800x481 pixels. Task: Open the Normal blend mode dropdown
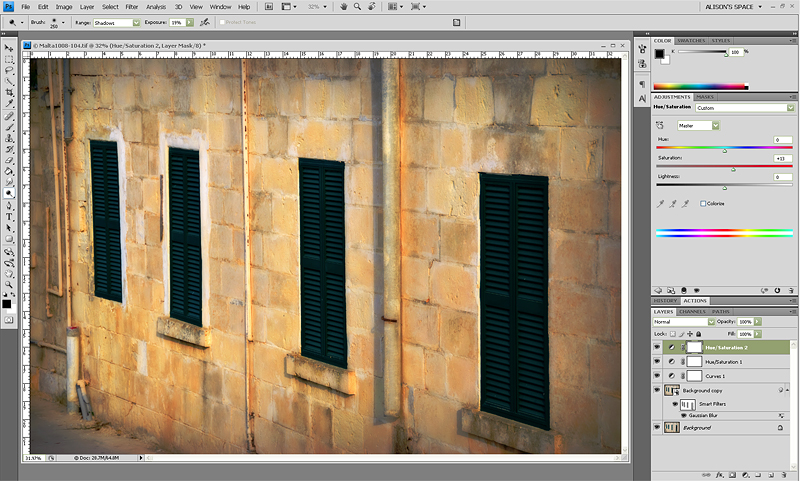[684, 322]
